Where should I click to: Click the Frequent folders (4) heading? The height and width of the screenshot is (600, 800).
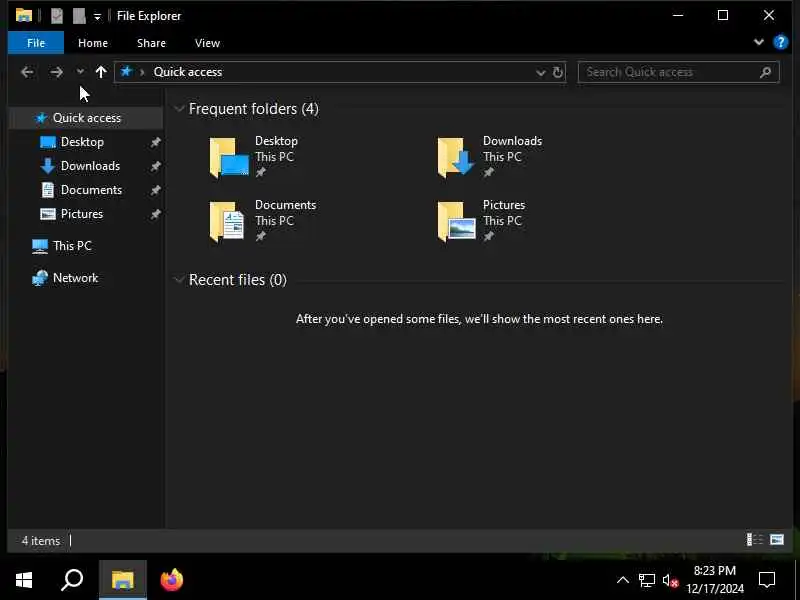pos(254,109)
